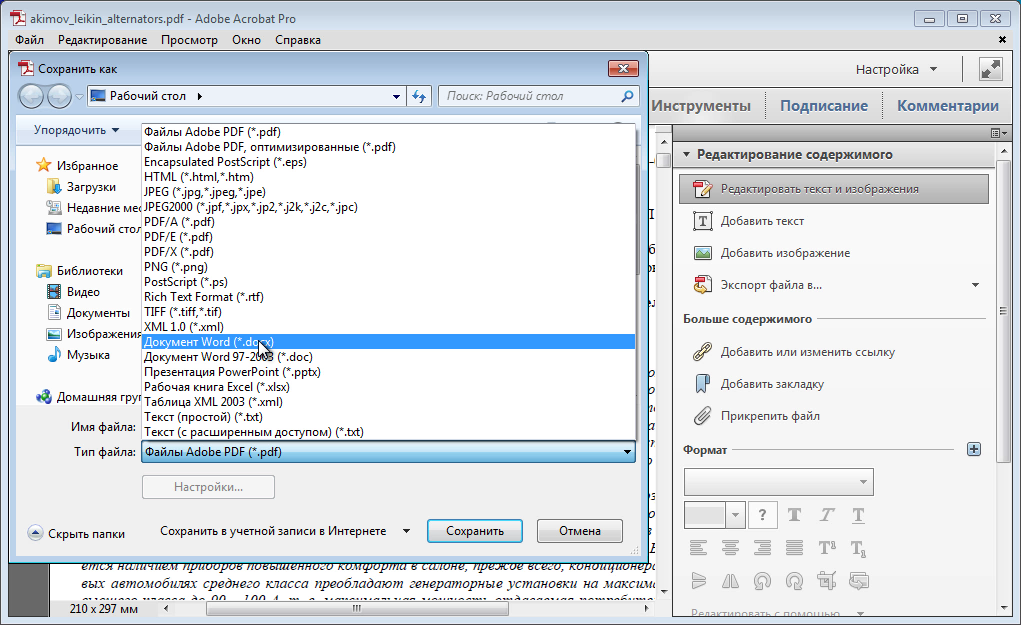Select Rich Text Format (*.rtf) option
1021x625 pixels.
click(x=388, y=297)
